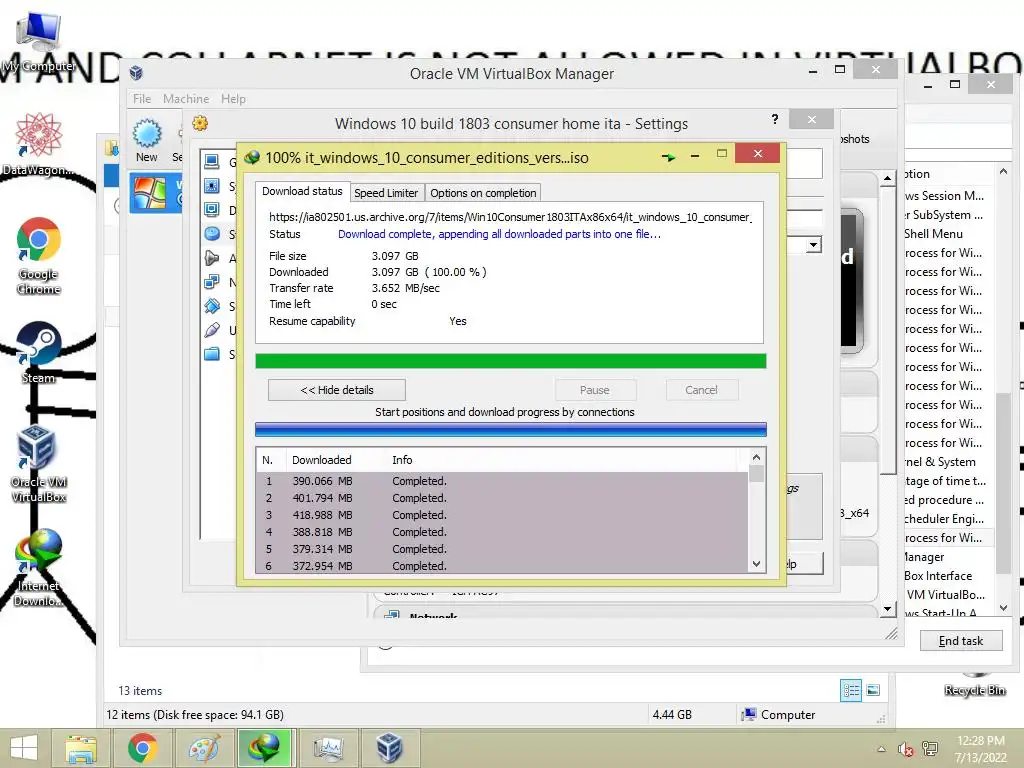
Task: Open the Google Chrome desktop shortcut
Action: [38, 256]
